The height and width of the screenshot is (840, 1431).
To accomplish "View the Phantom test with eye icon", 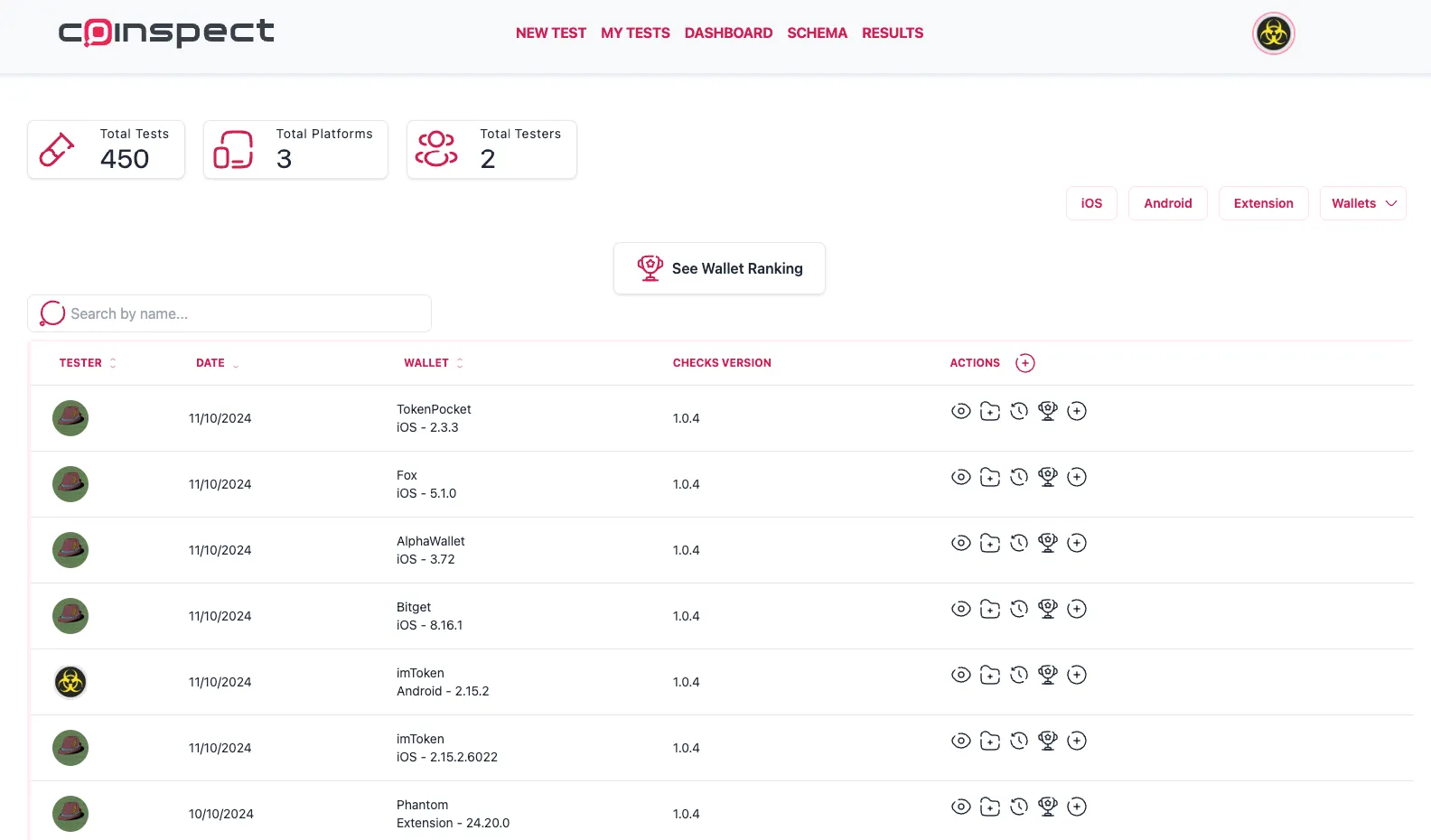I will (x=961, y=807).
